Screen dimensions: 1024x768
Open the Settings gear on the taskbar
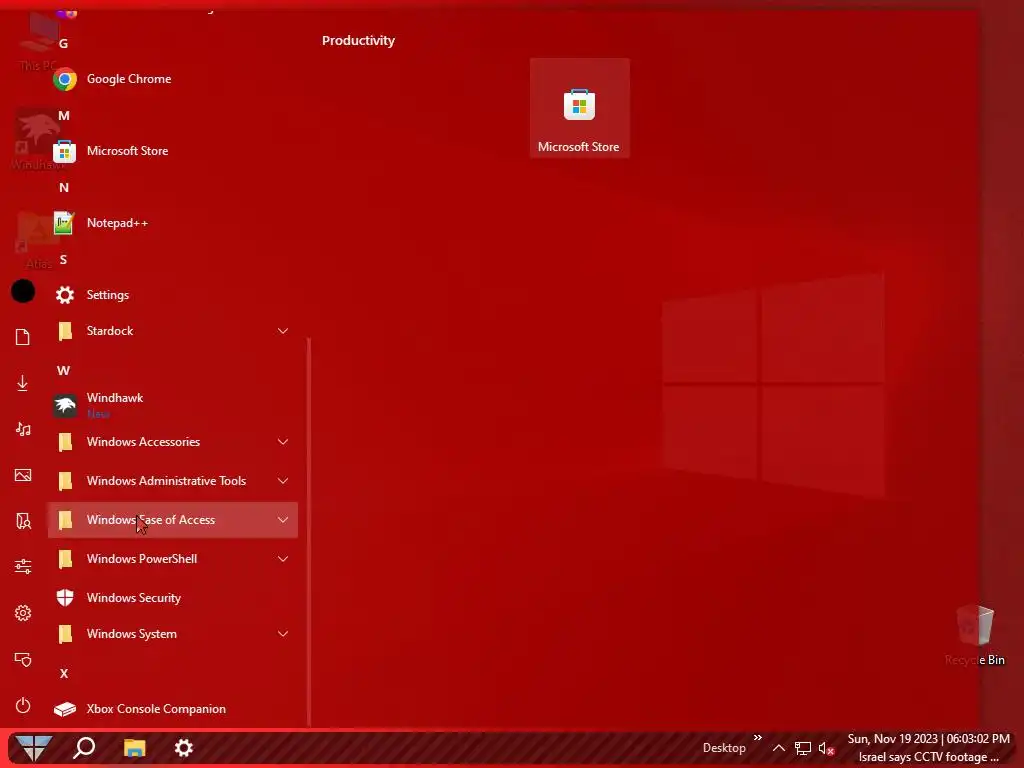[184, 748]
